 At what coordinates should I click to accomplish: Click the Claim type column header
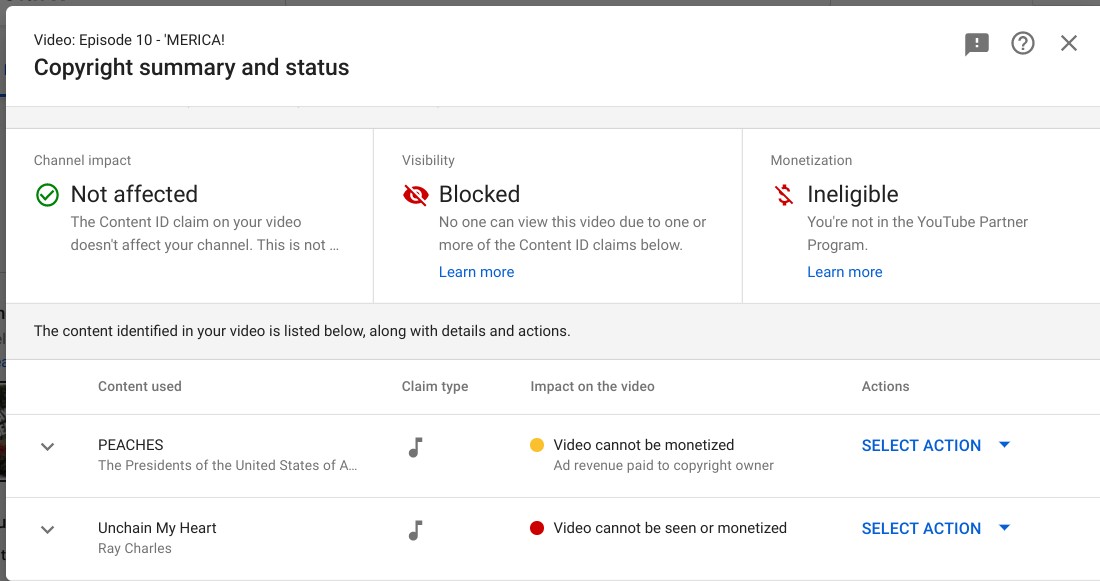pyautogui.click(x=435, y=387)
